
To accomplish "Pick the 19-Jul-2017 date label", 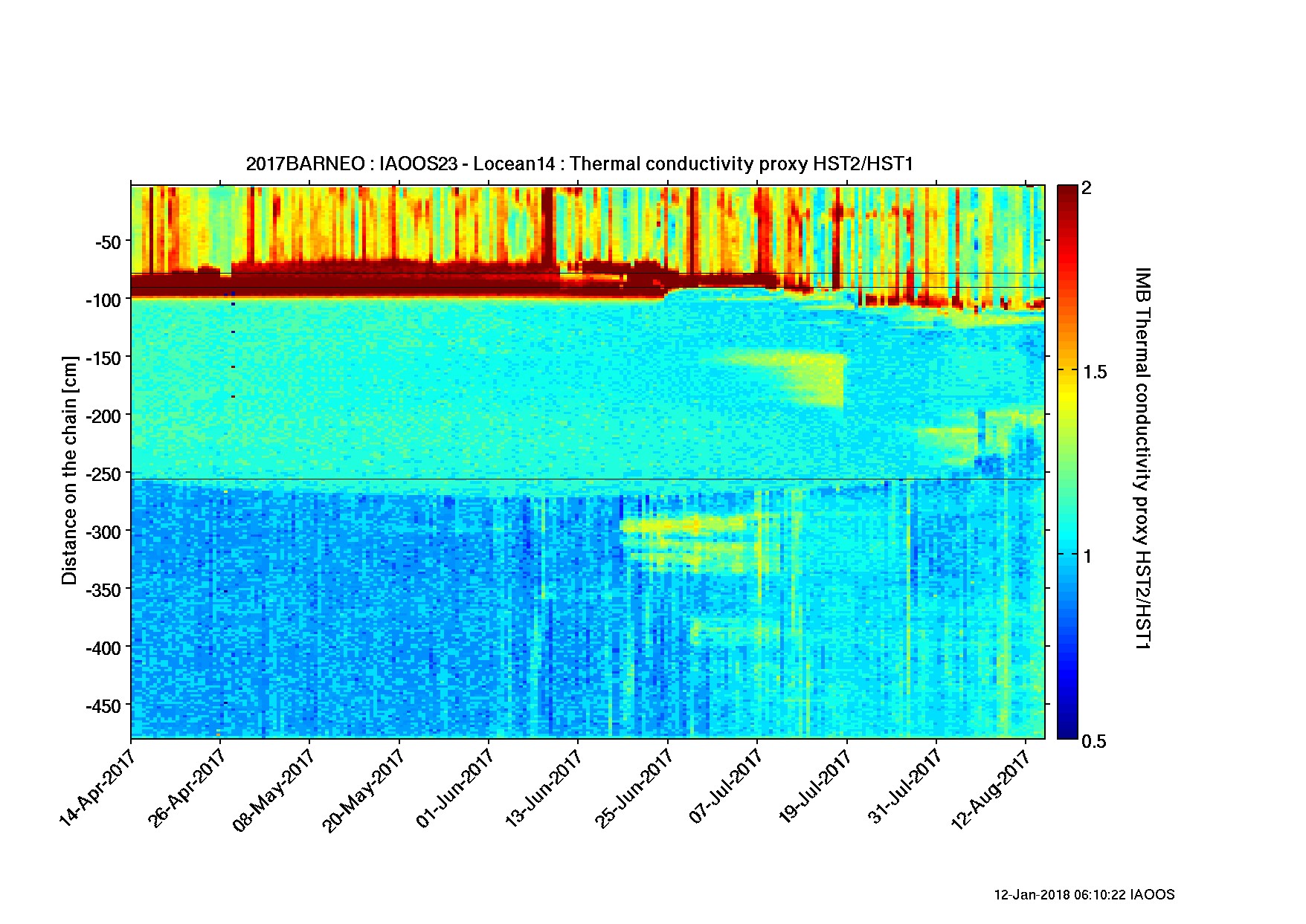I will click(x=814, y=786).
